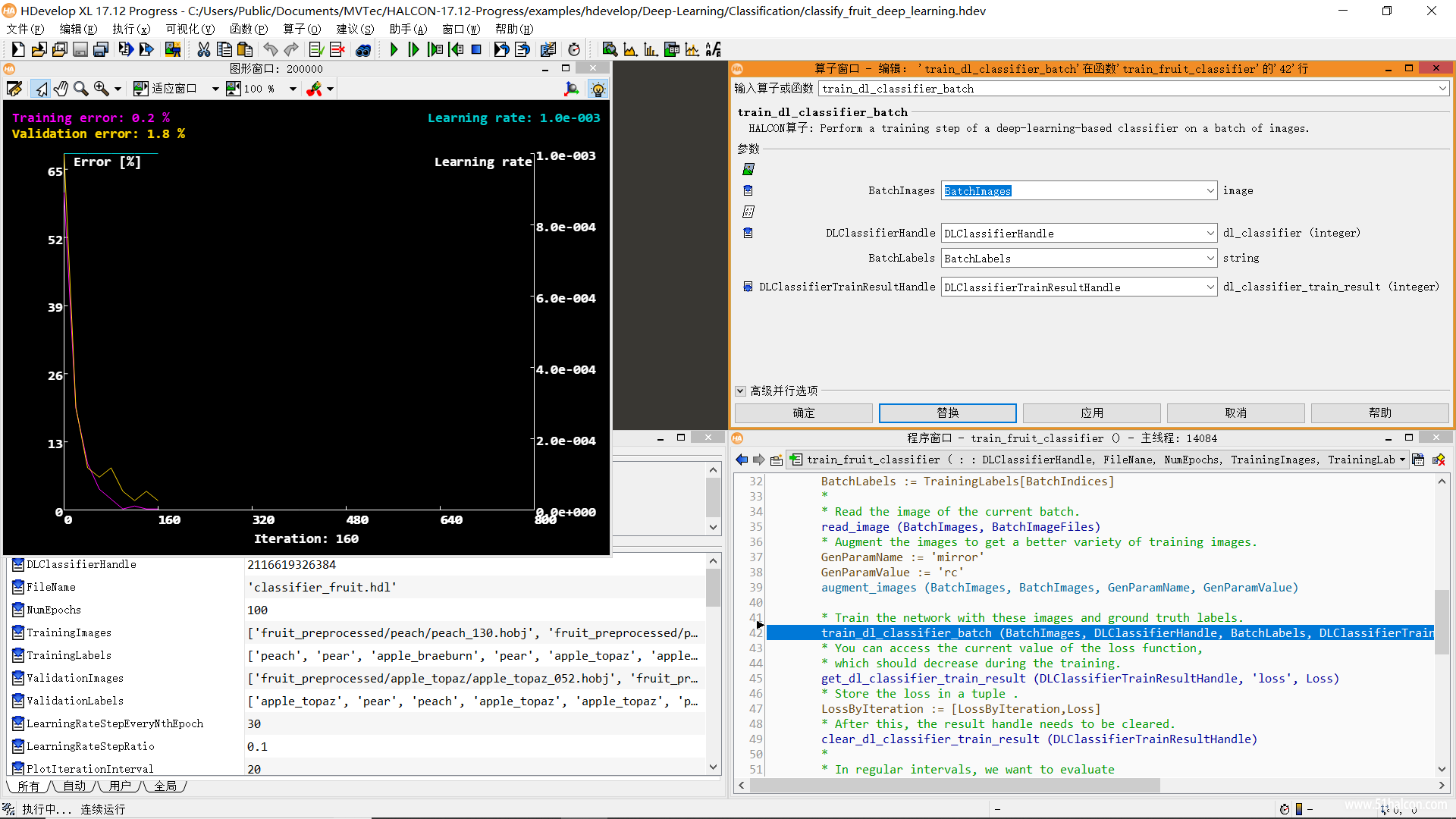Open the gray histogram tool icon
This screenshot has height=819, width=1456.
coord(630,49)
